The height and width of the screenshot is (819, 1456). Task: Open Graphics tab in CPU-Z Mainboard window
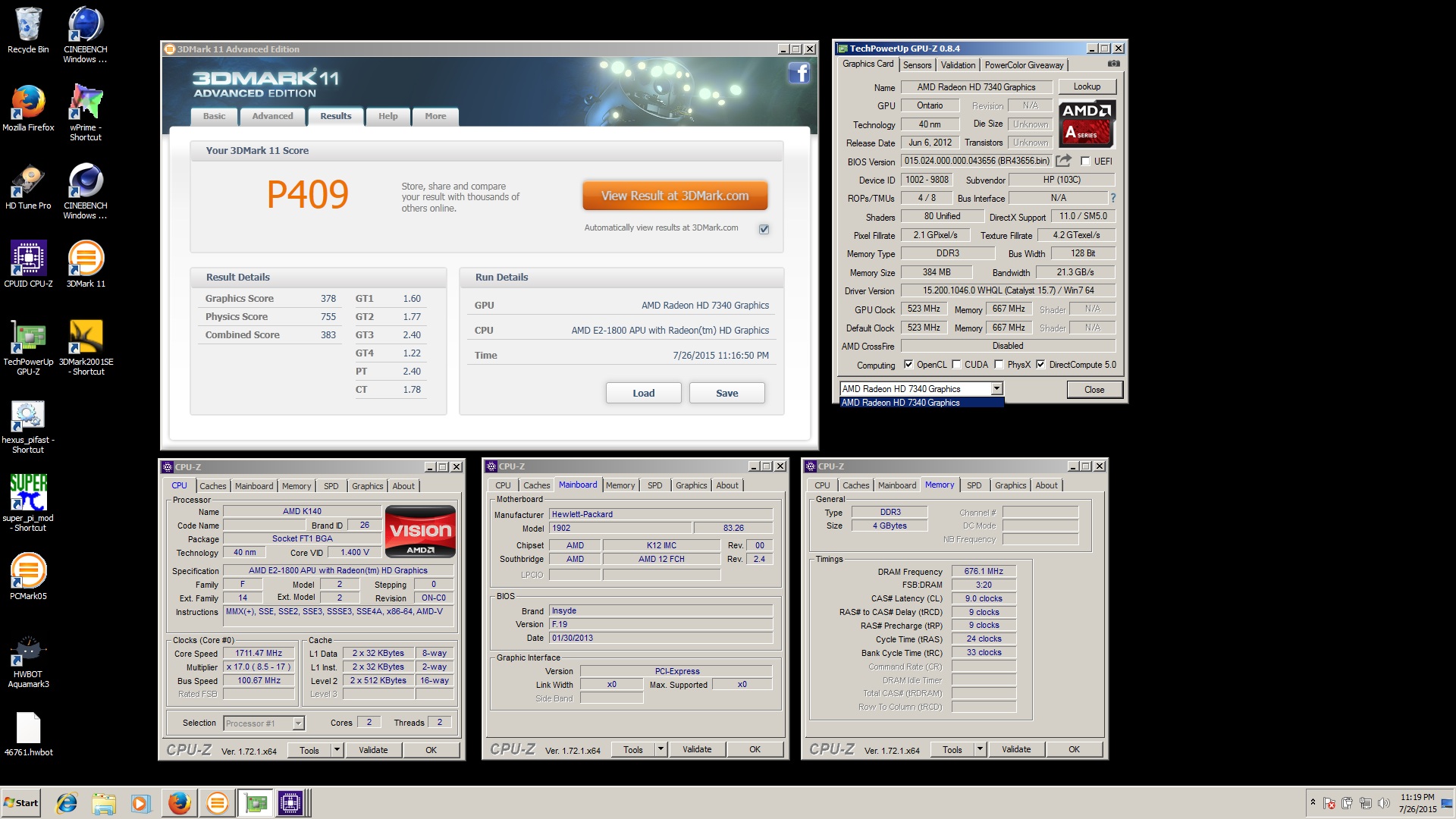pyautogui.click(x=691, y=485)
